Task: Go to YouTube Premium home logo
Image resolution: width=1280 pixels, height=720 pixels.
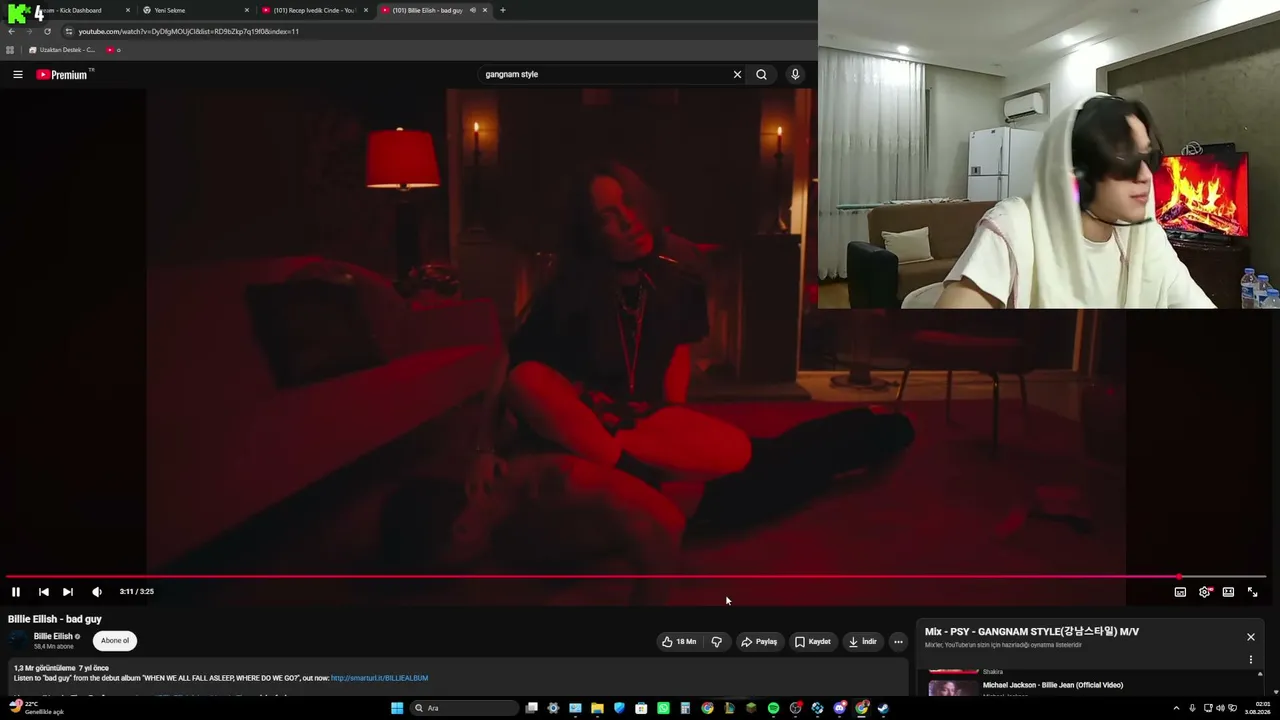Action: (x=62, y=74)
